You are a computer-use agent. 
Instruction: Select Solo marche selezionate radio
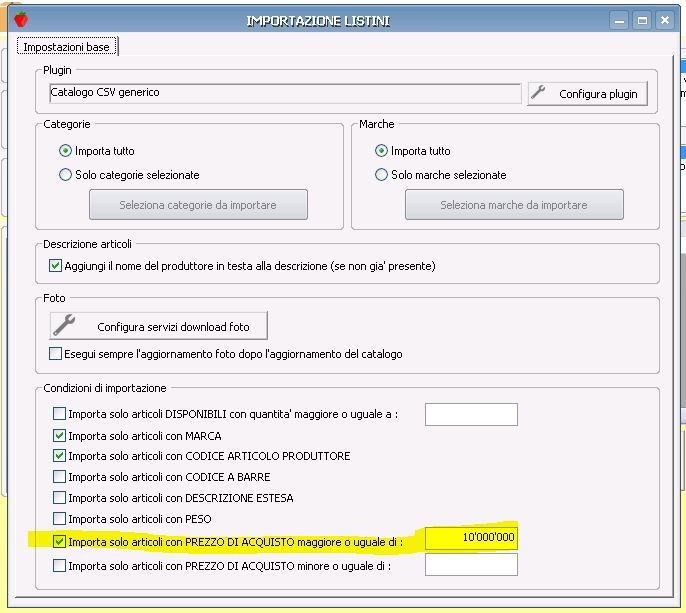click(x=381, y=175)
